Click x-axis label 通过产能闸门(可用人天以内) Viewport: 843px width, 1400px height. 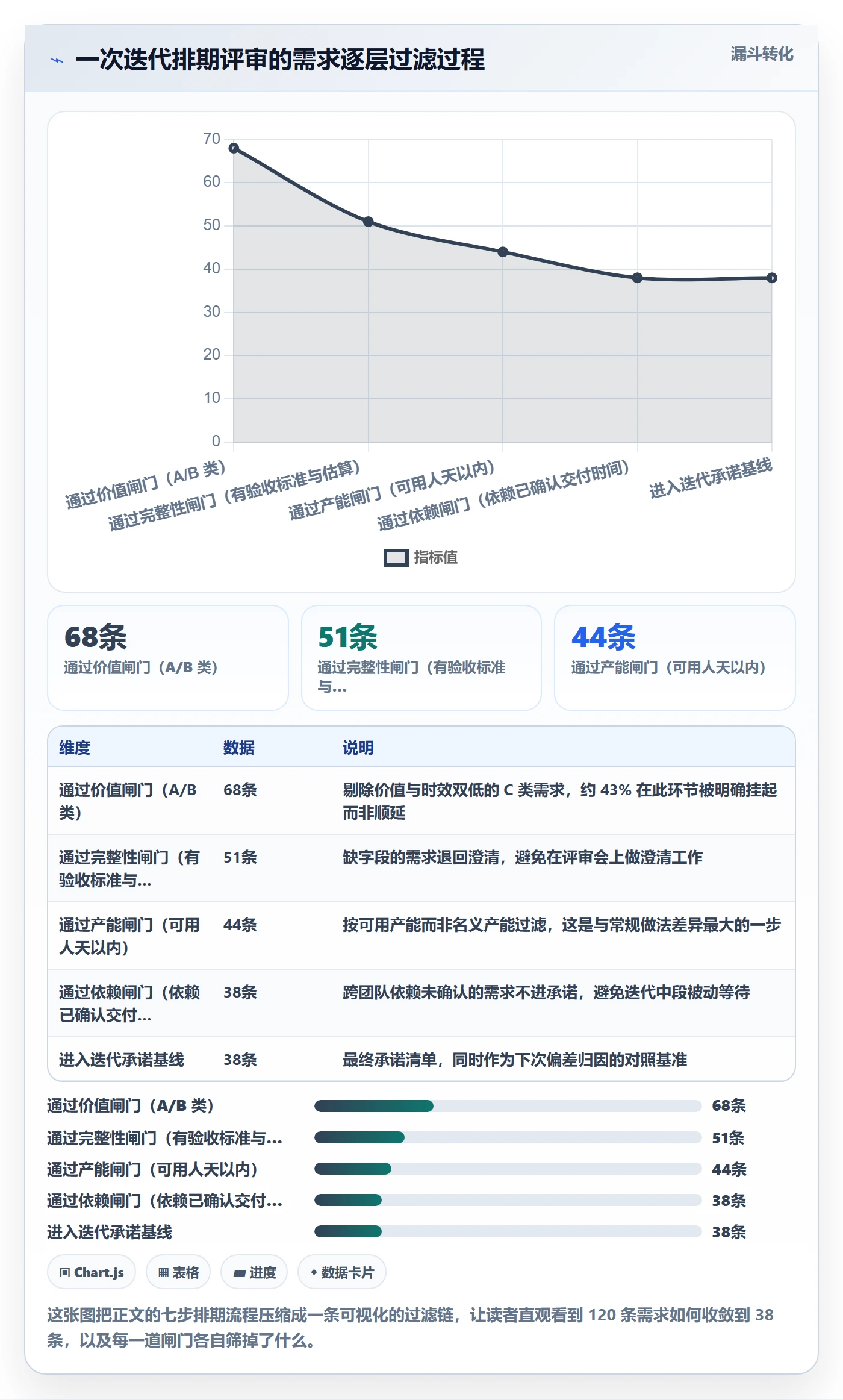point(391,490)
